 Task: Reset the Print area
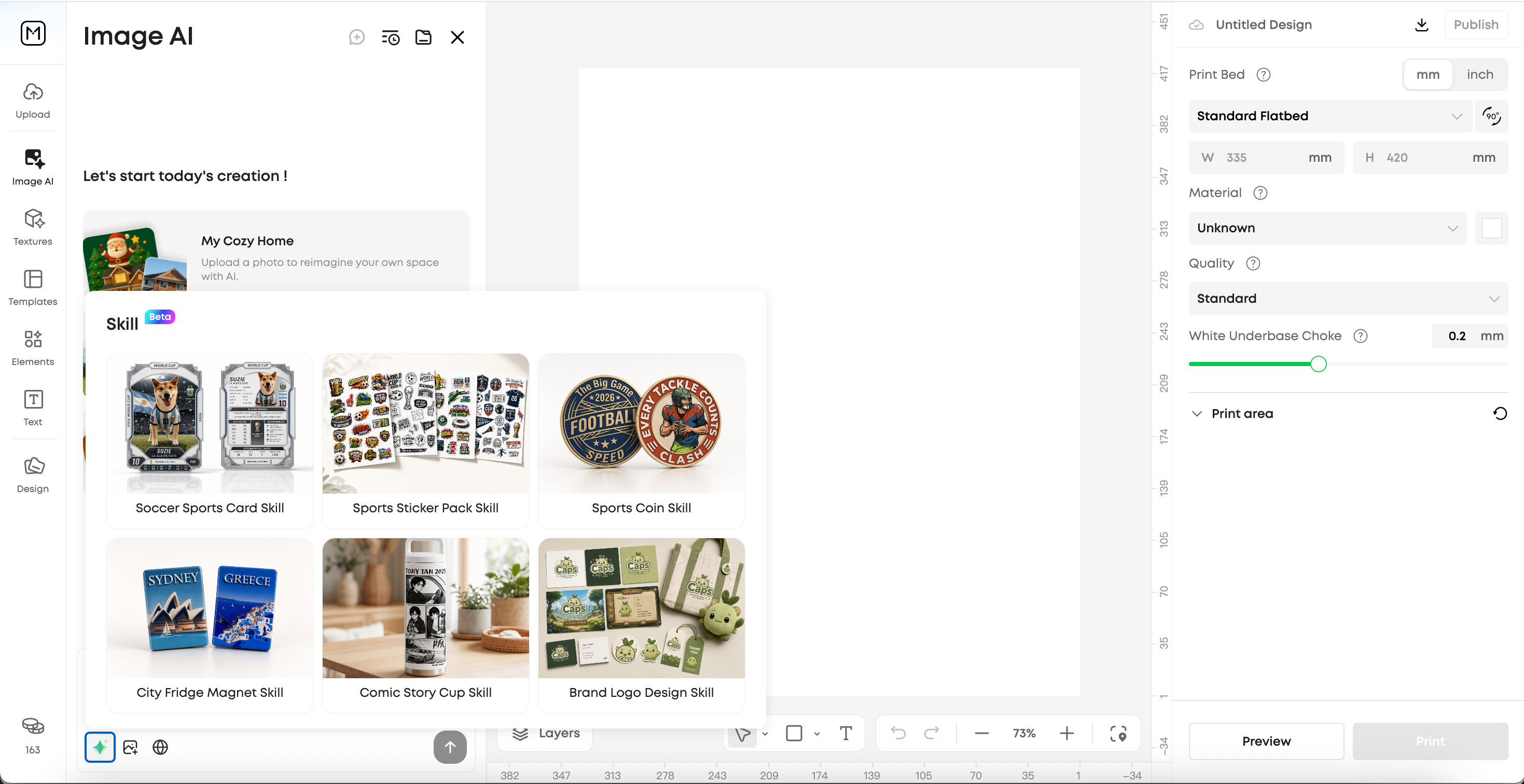point(1499,413)
